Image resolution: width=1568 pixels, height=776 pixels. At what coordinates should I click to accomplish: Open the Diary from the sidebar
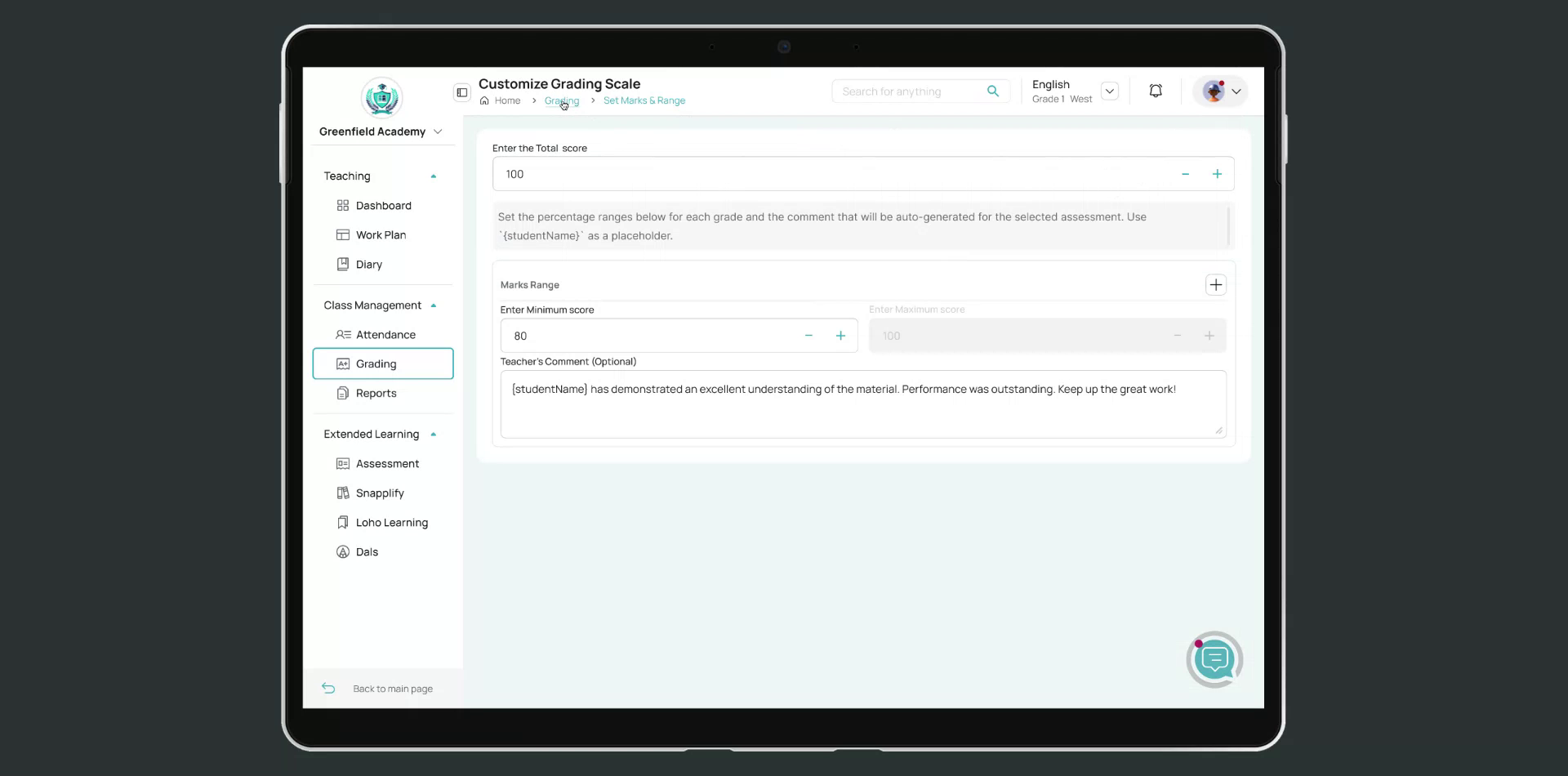click(369, 264)
